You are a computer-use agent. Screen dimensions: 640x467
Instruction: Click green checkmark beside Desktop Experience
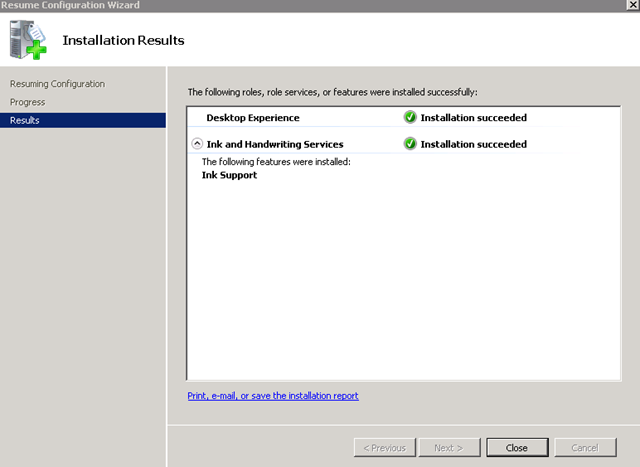[x=410, y=117]
